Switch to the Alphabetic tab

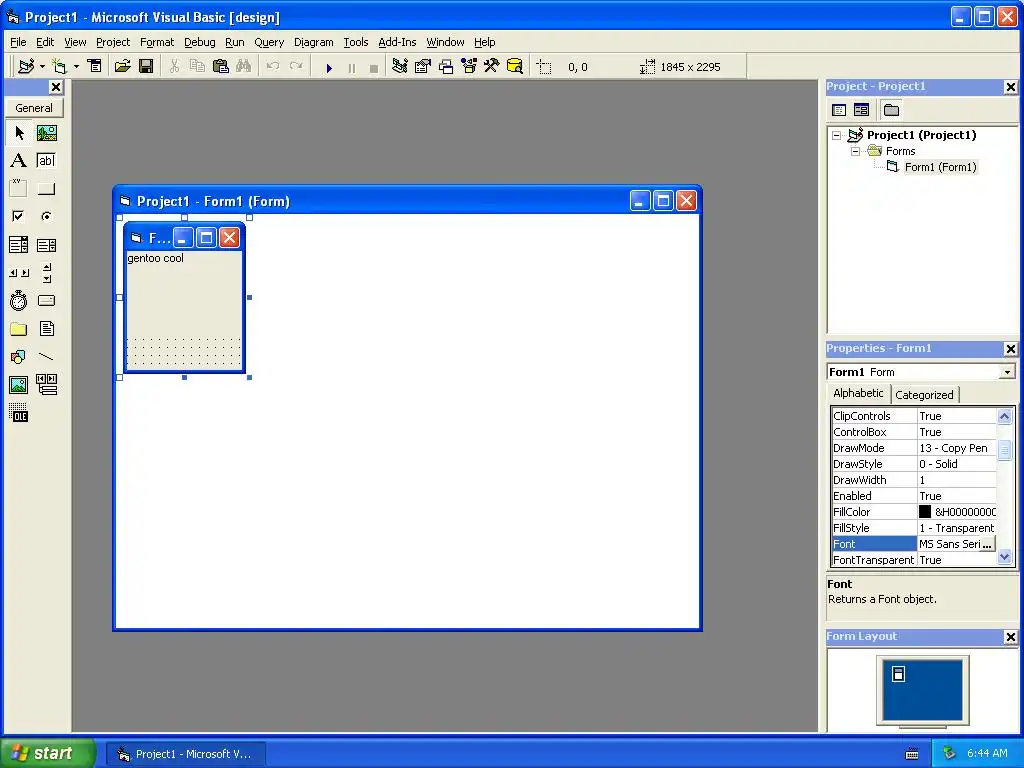tap(857, 393)
